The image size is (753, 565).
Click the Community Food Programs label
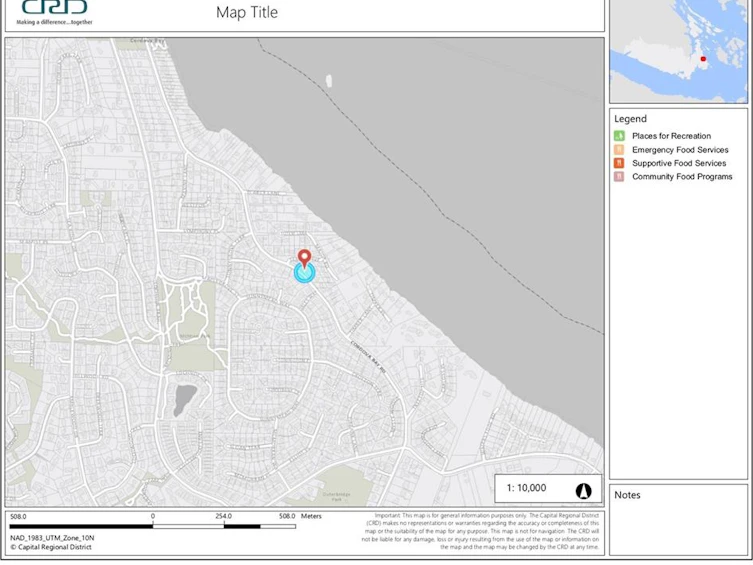(682, 176)
